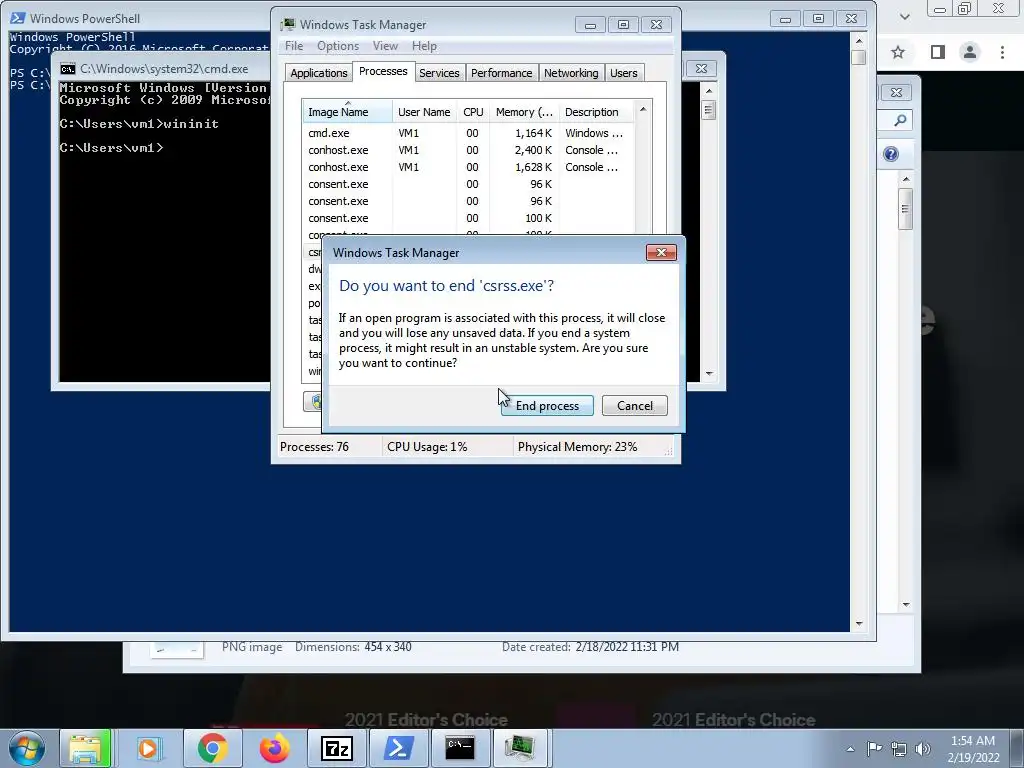This screenshot has width=1024, height=768.
Task: Open Firefox from taskbar
Action: pyautogui.click(x=274, y=748)
